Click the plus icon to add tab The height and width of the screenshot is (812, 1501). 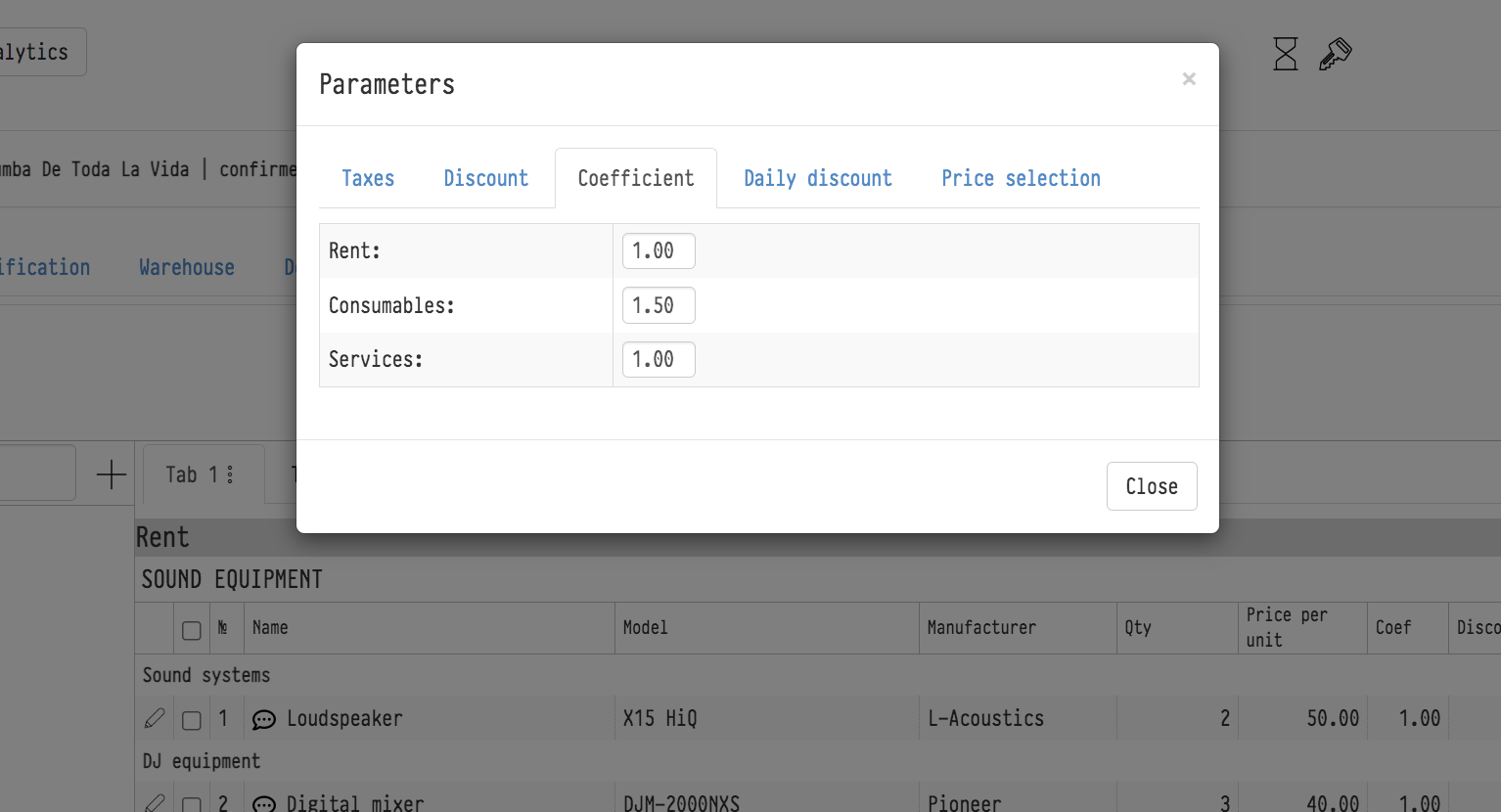112,474
